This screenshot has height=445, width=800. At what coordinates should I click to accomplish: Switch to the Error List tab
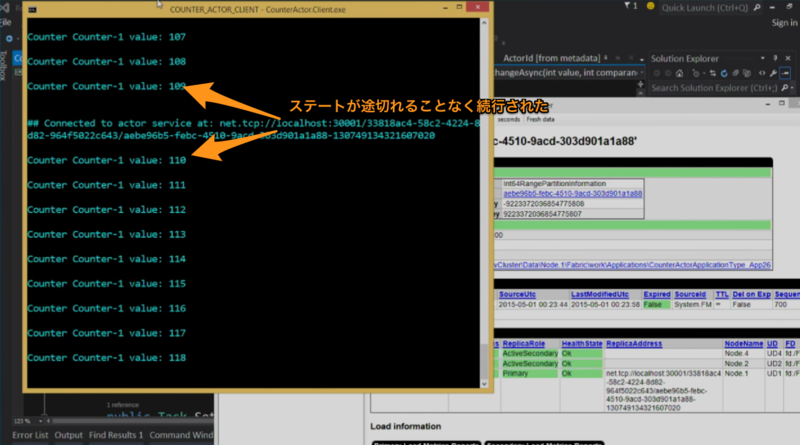(30, 435)
